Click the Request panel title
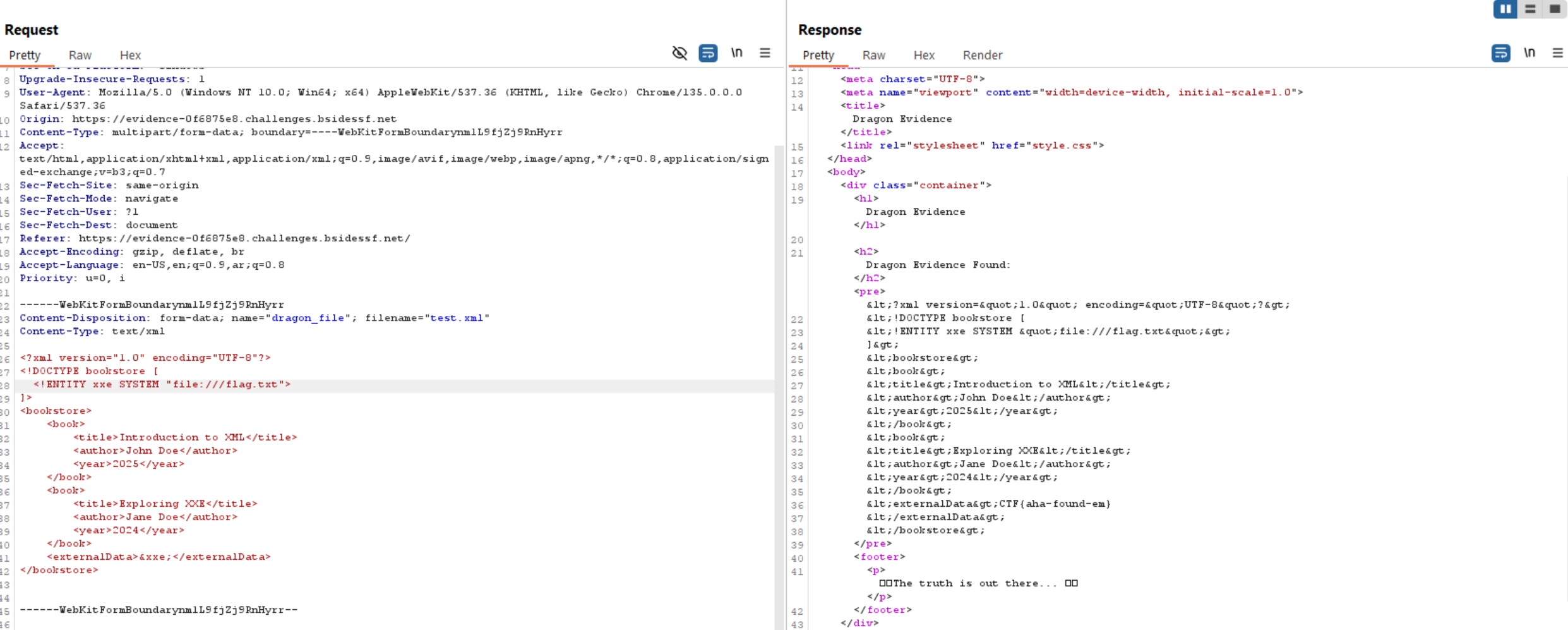The image size is (1568, 630). 31,30
